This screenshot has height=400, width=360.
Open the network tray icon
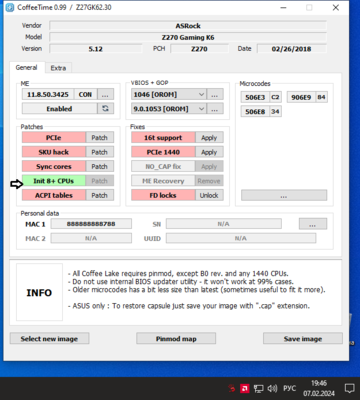tap(258, 388)
